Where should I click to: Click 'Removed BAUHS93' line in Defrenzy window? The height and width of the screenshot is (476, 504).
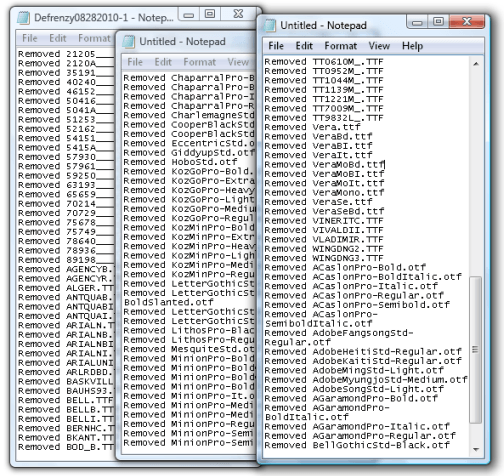(x=66, y=391)
